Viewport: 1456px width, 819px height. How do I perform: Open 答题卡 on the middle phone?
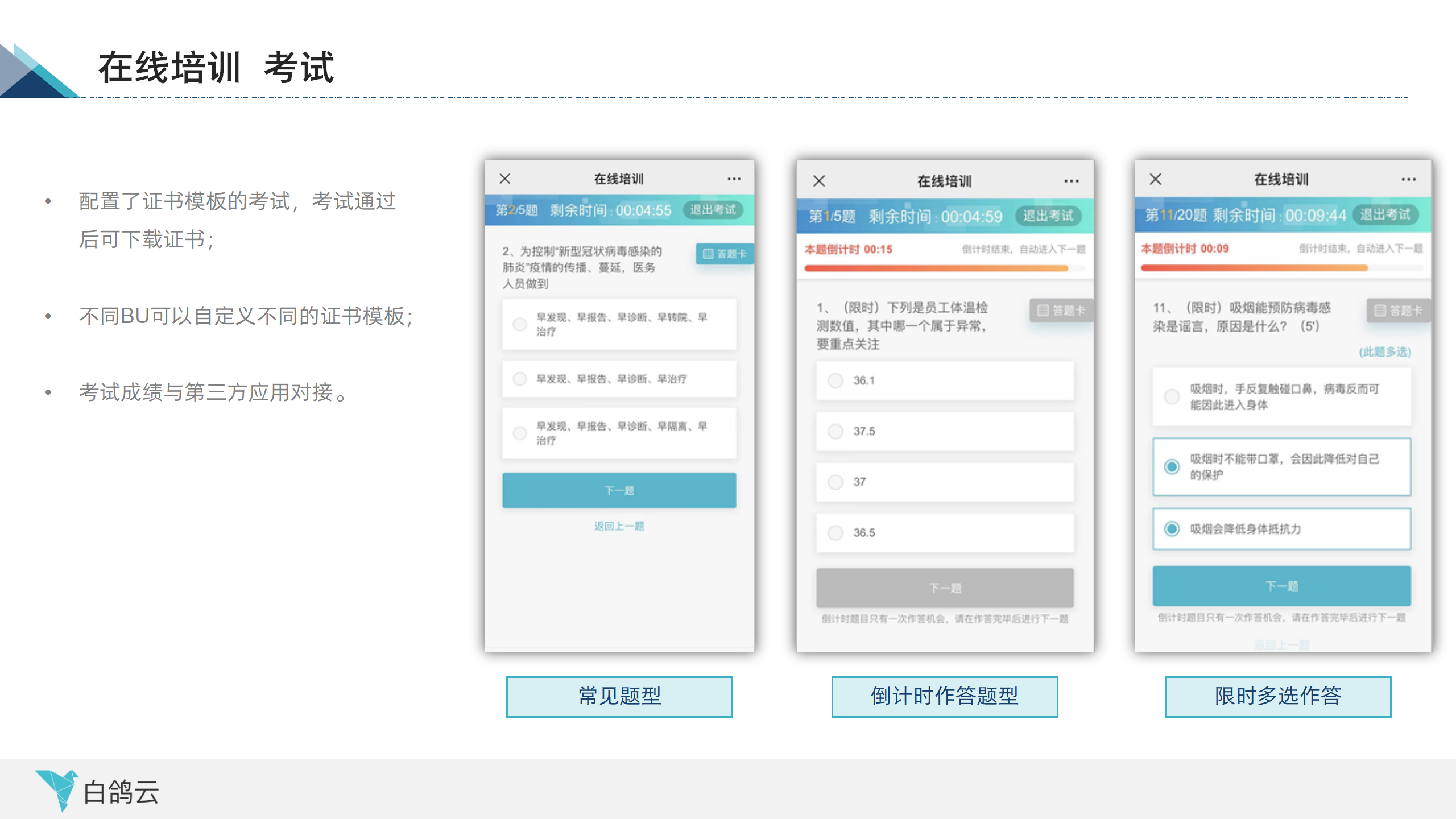coord(1061,311)
